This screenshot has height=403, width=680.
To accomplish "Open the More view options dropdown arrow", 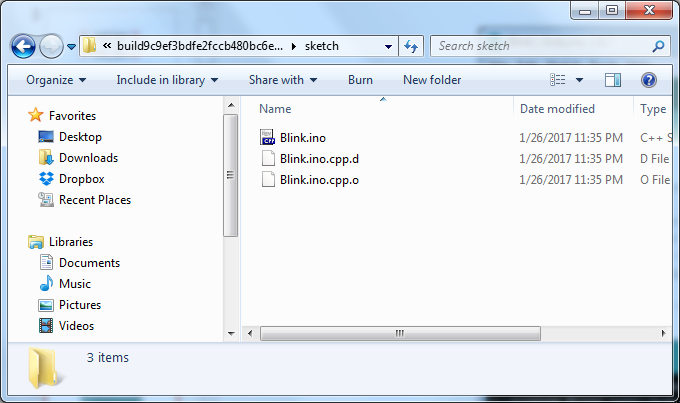I will click(579, 80).
